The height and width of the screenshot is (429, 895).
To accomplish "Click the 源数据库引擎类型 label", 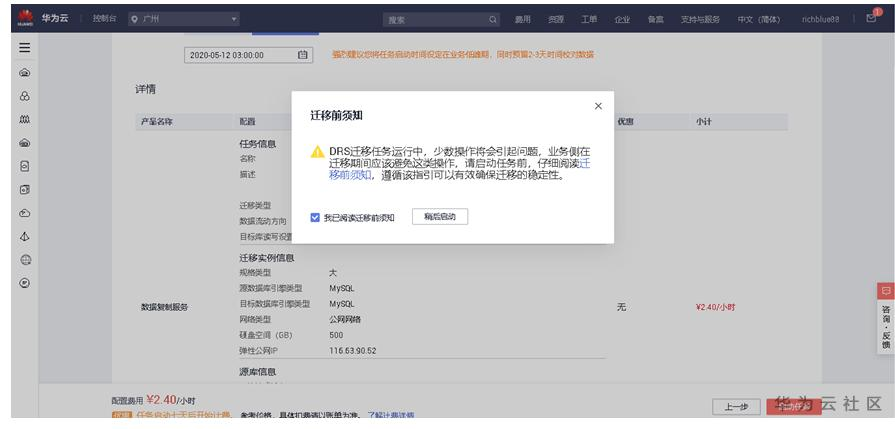I will [271, 288].
